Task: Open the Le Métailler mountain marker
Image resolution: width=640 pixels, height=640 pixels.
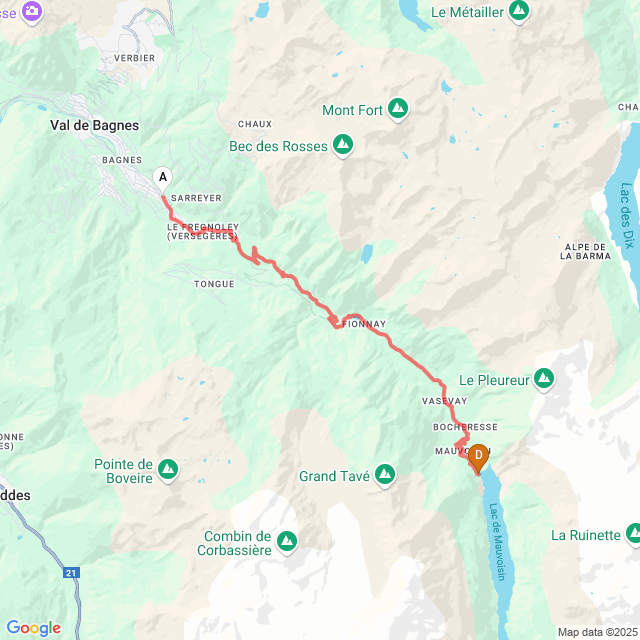Action: pyautogui.click(x=519, y=11)
